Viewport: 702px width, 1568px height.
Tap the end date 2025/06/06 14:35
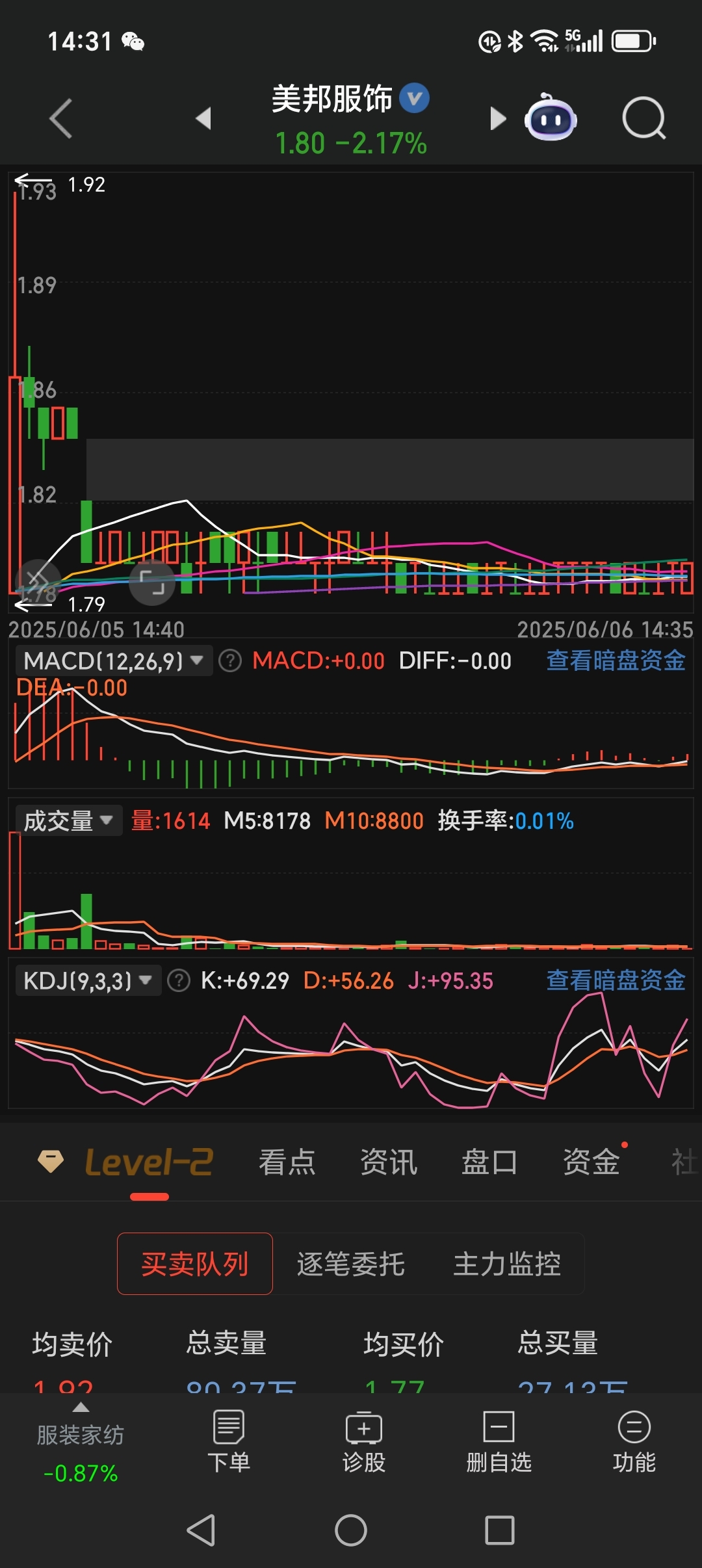coord(605,629)
